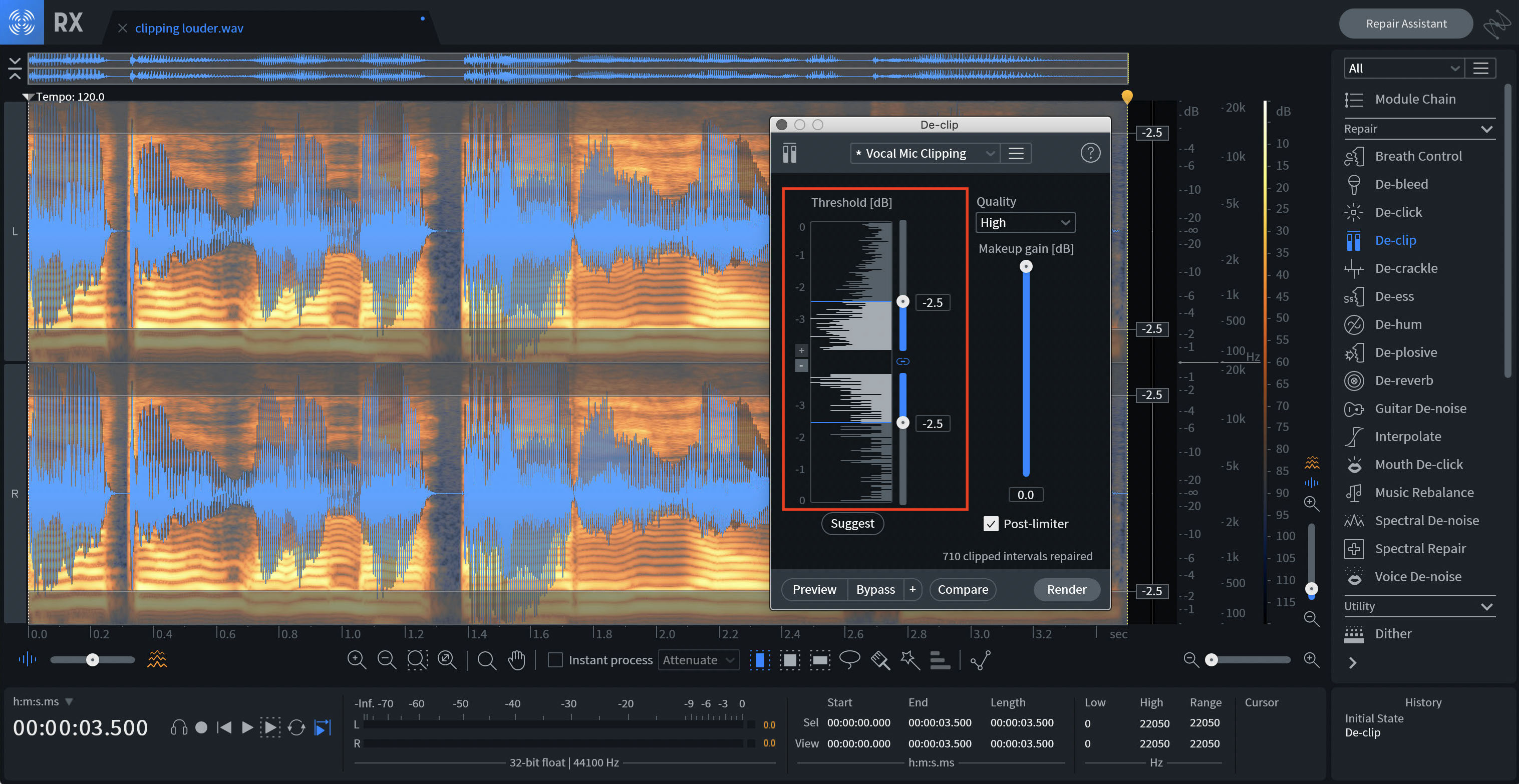Enable the Instant process checkbox
This screenshot has height=784, width=1519.
tap(555, 660)
